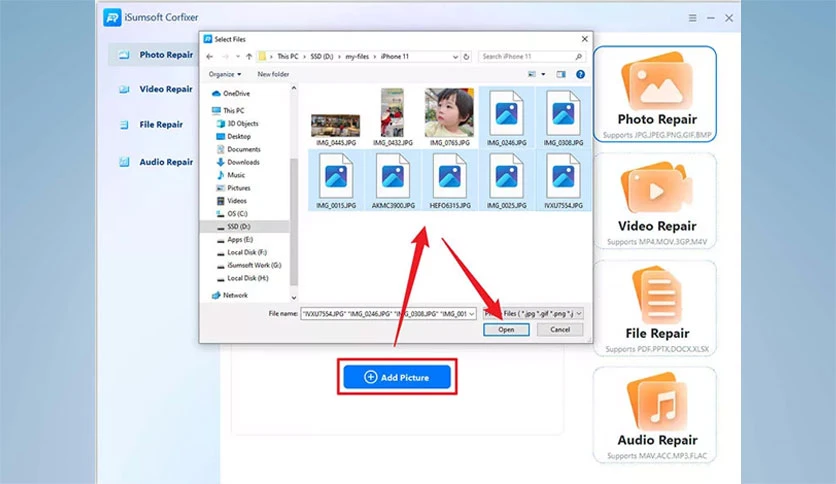Select Local Disk (F:) drive
The height and width of the screenshot is (484, 836).
click(x=242, y=252)
